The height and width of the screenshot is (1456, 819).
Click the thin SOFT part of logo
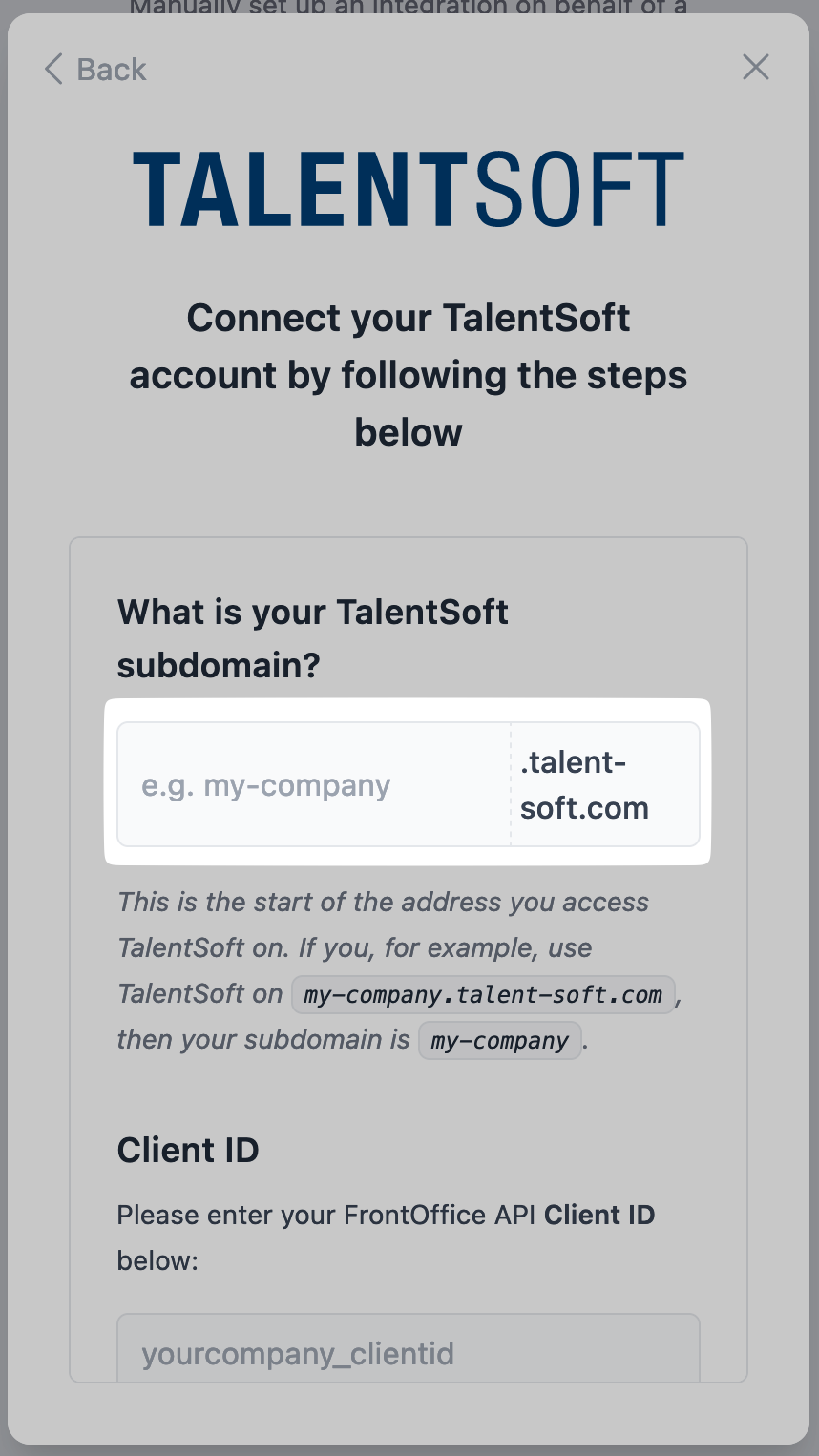click(579, 189)
